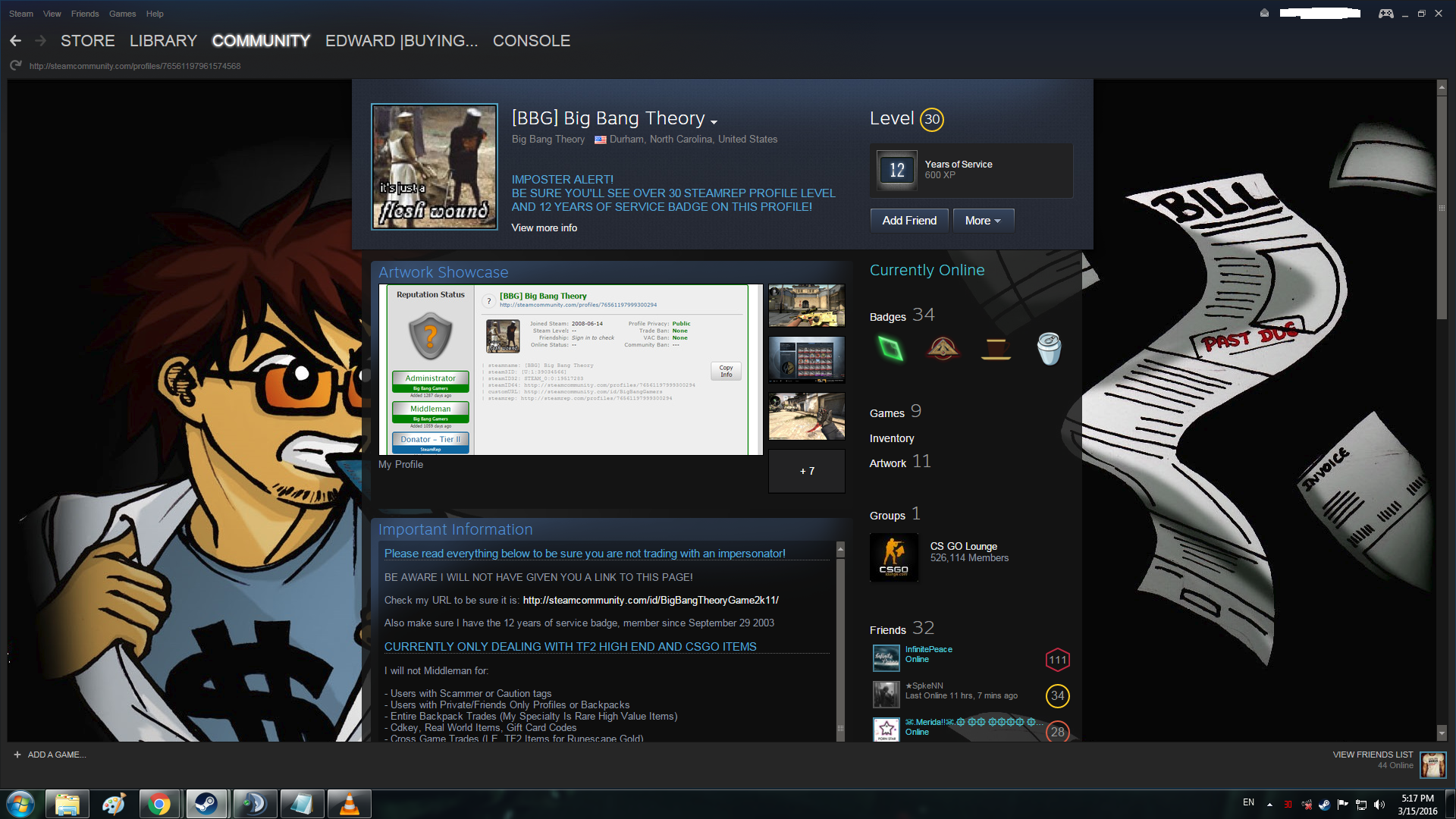Click the Add Friend button

click(908, 221)
